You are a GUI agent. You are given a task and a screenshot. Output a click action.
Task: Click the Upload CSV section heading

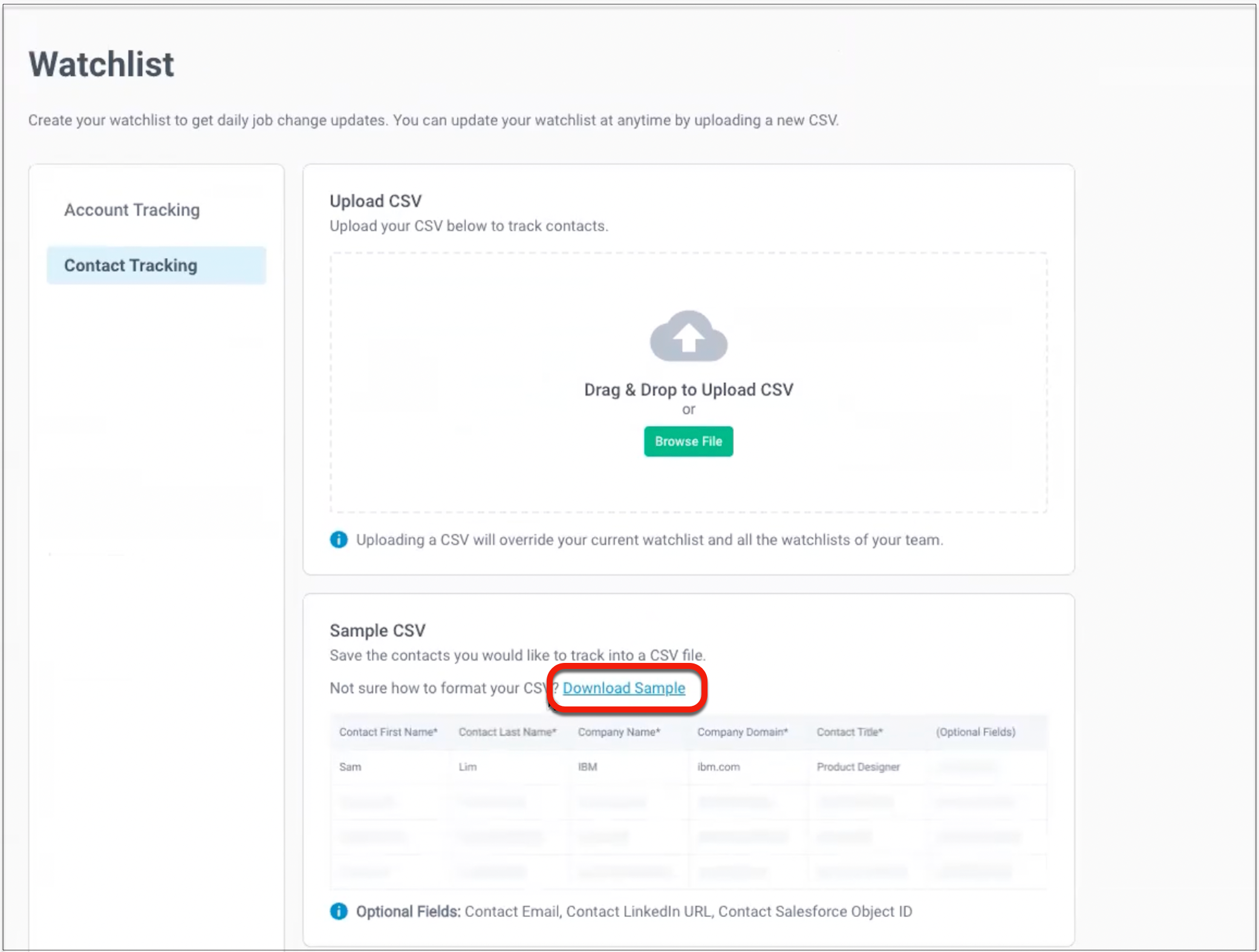[376, 201]
